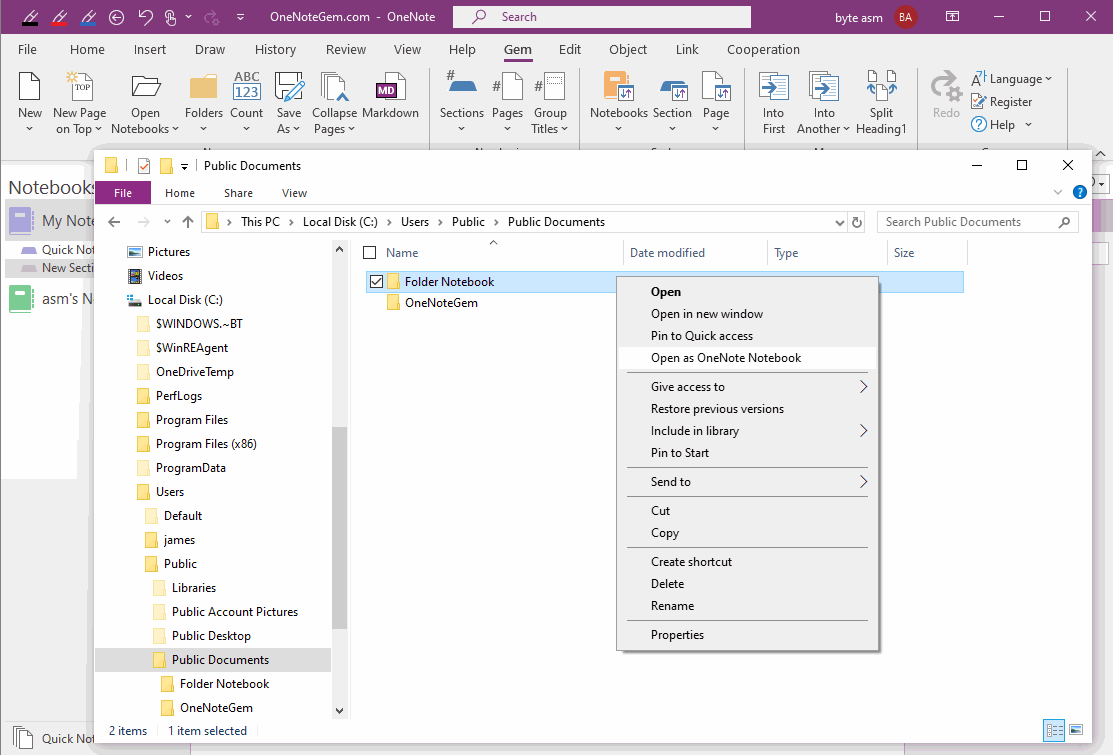
Task: Expand the Language dropdown
Action: tap(1048, 79)
